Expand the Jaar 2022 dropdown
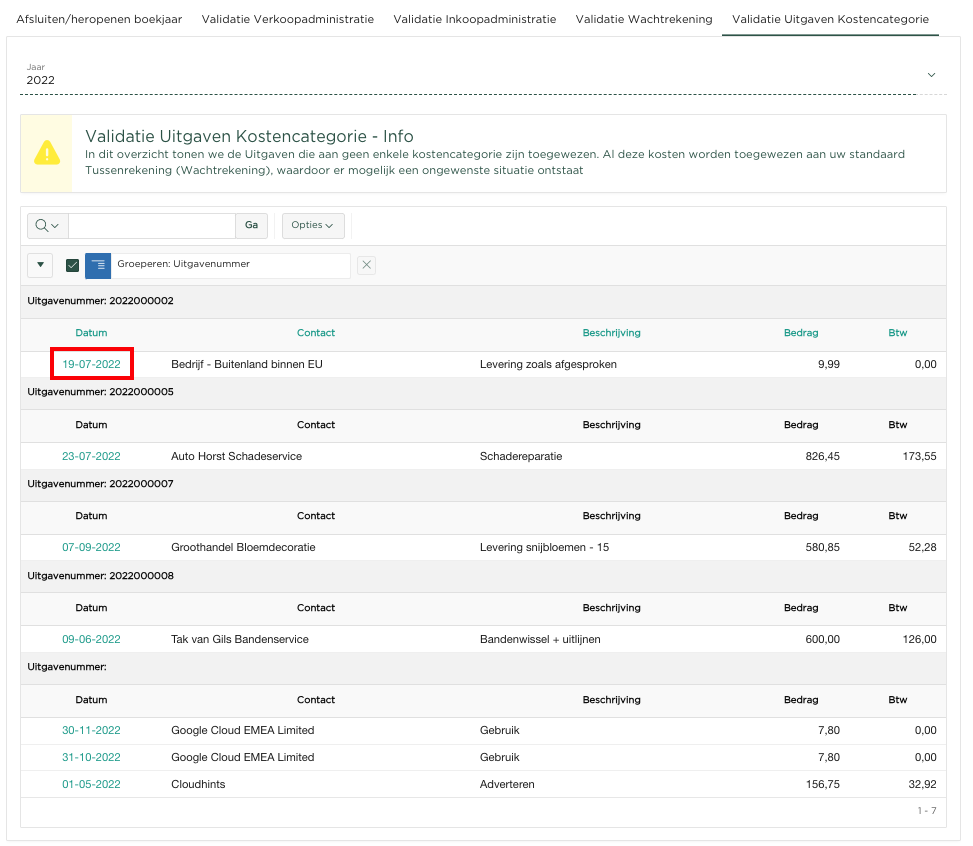Viewport: 973px width, 846px height. pos(931,75)
